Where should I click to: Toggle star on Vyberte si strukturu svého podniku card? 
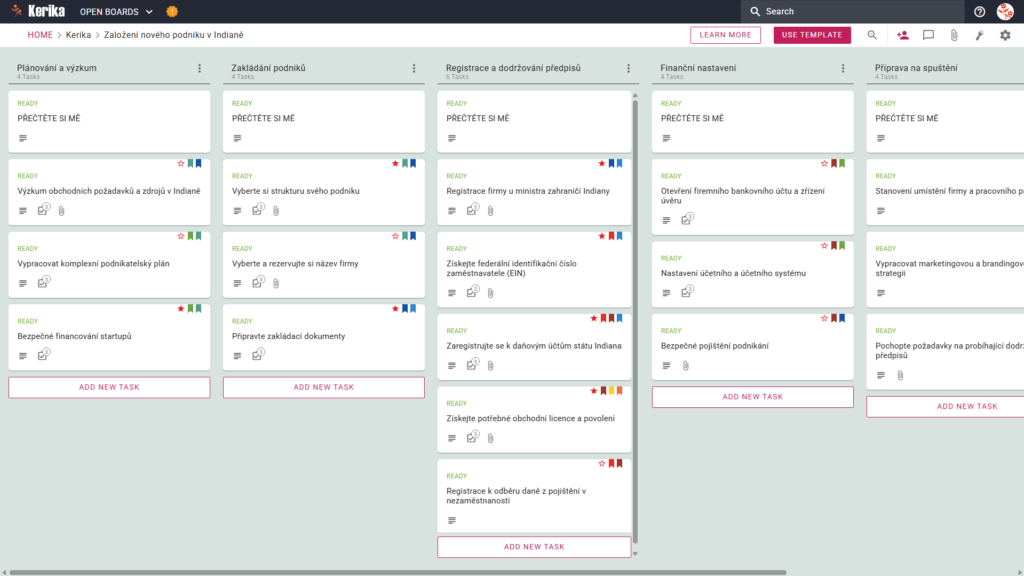tap(395, 163)
